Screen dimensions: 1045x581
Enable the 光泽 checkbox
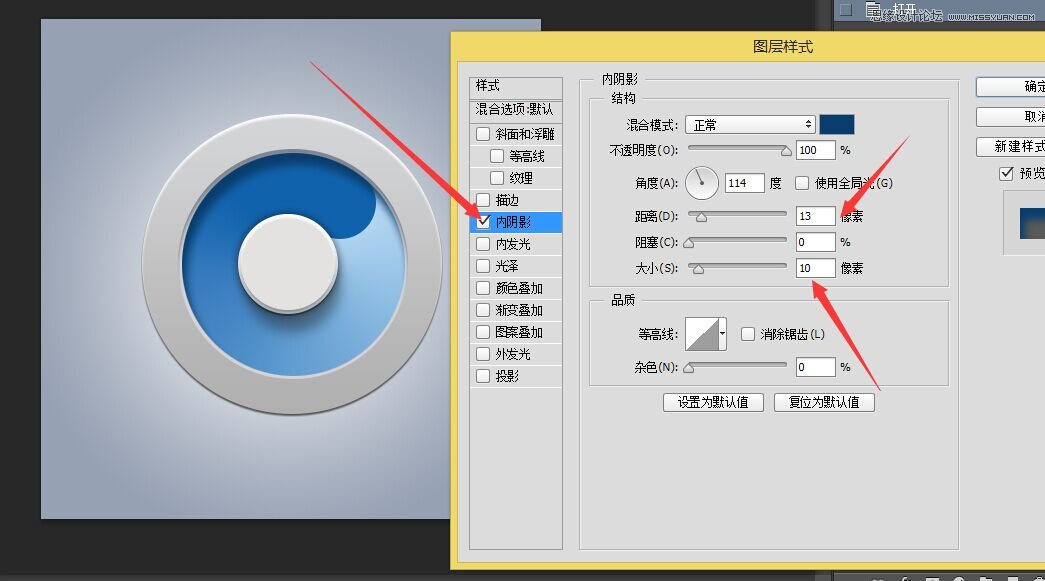[x=483, y=266]
